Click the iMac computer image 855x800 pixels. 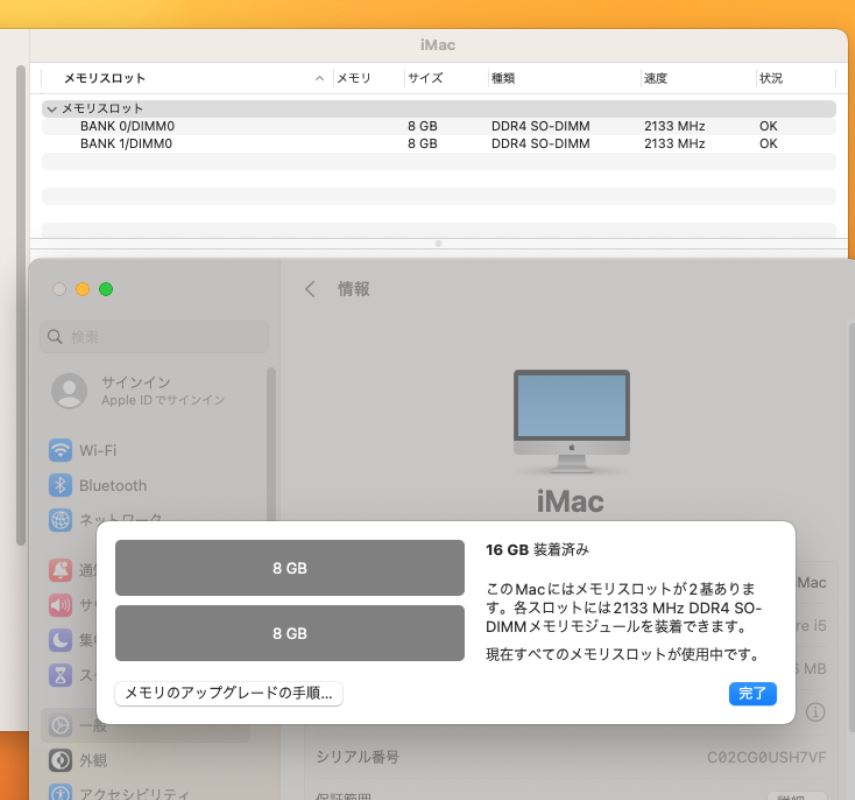tap(571, 420)
